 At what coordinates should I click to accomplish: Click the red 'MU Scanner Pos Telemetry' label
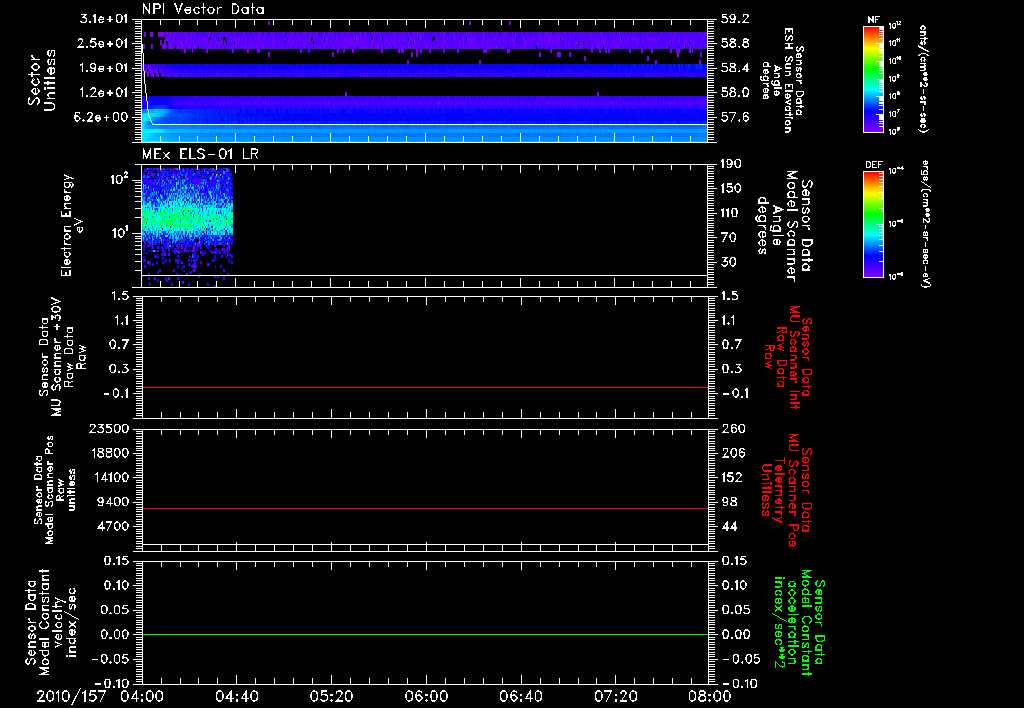click(x=786, y=490)
